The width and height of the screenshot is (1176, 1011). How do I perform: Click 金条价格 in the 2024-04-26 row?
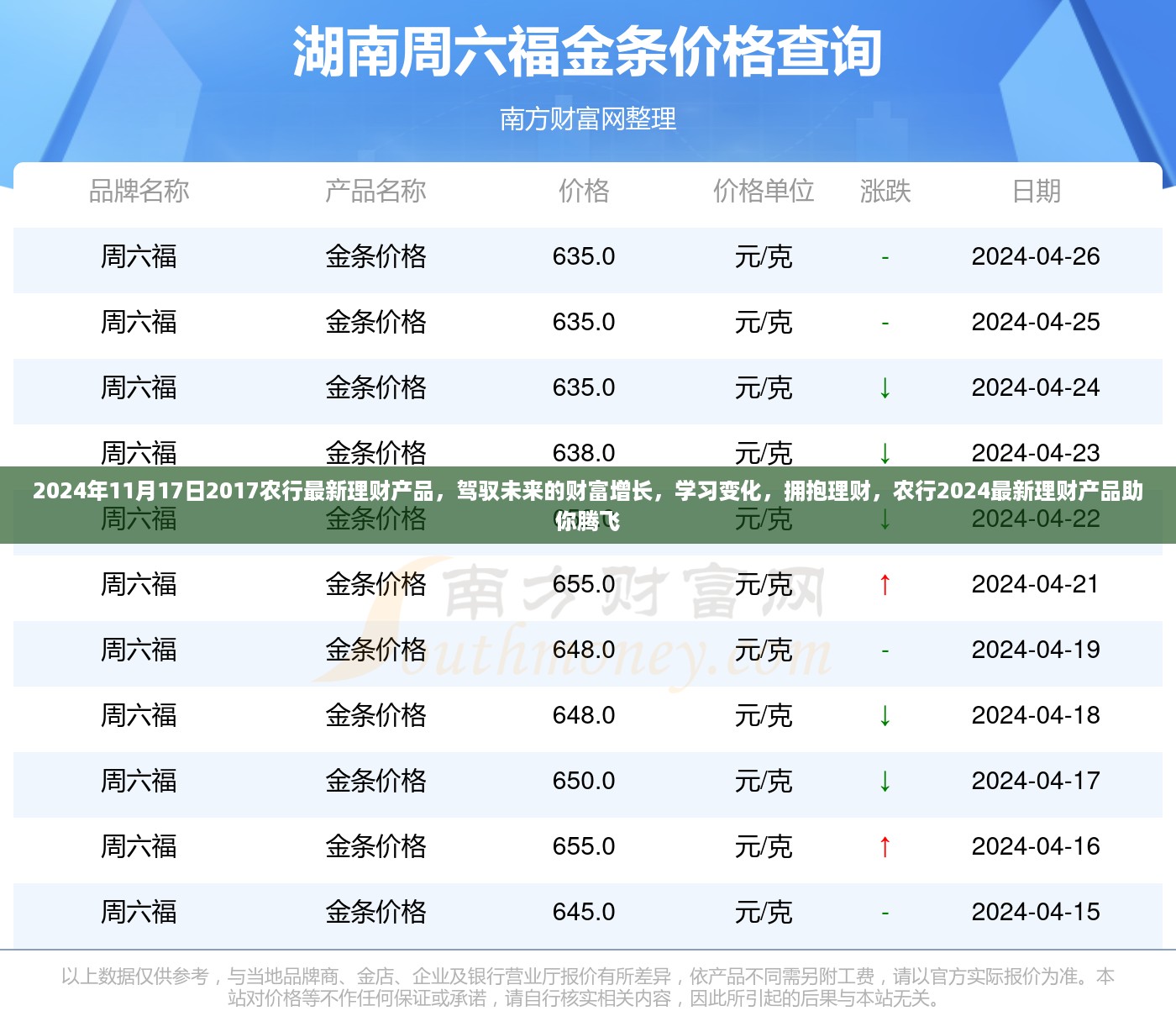(x=375, y=256)
